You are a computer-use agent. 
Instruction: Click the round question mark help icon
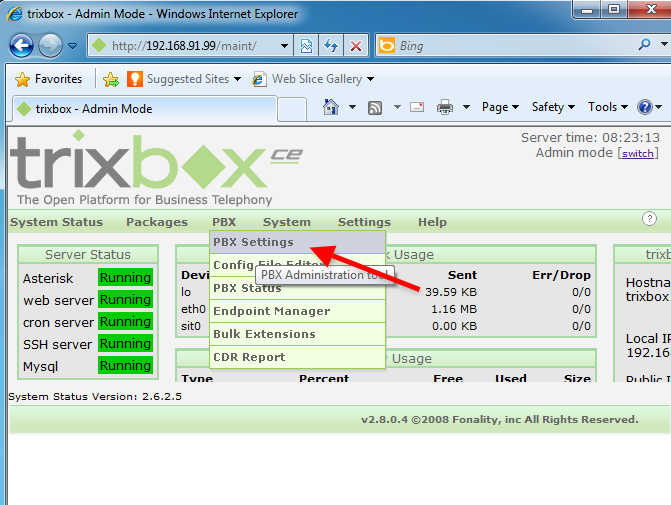(x=649, y=219)
